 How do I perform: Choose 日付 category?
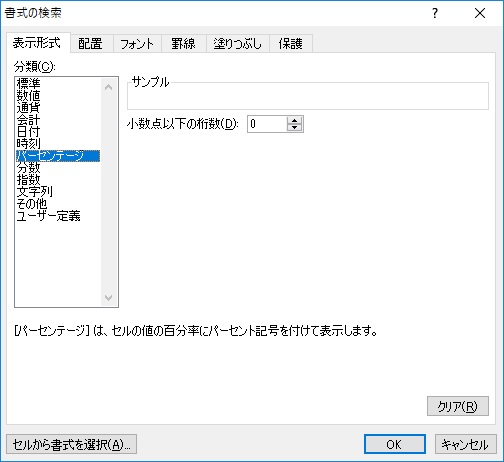(x=29, y=132)
